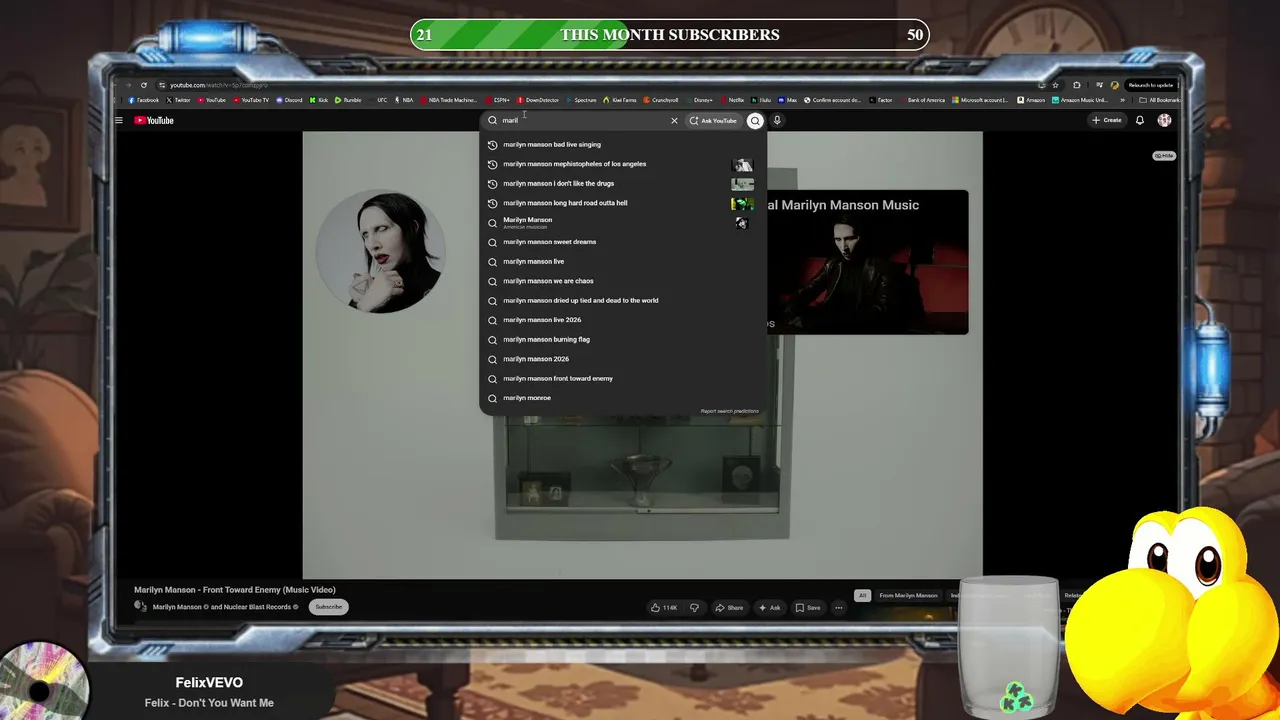The width and height of the screenshot is (1280, 720).
Task: Open the notifications bell
Action: tap(1139, 120)
